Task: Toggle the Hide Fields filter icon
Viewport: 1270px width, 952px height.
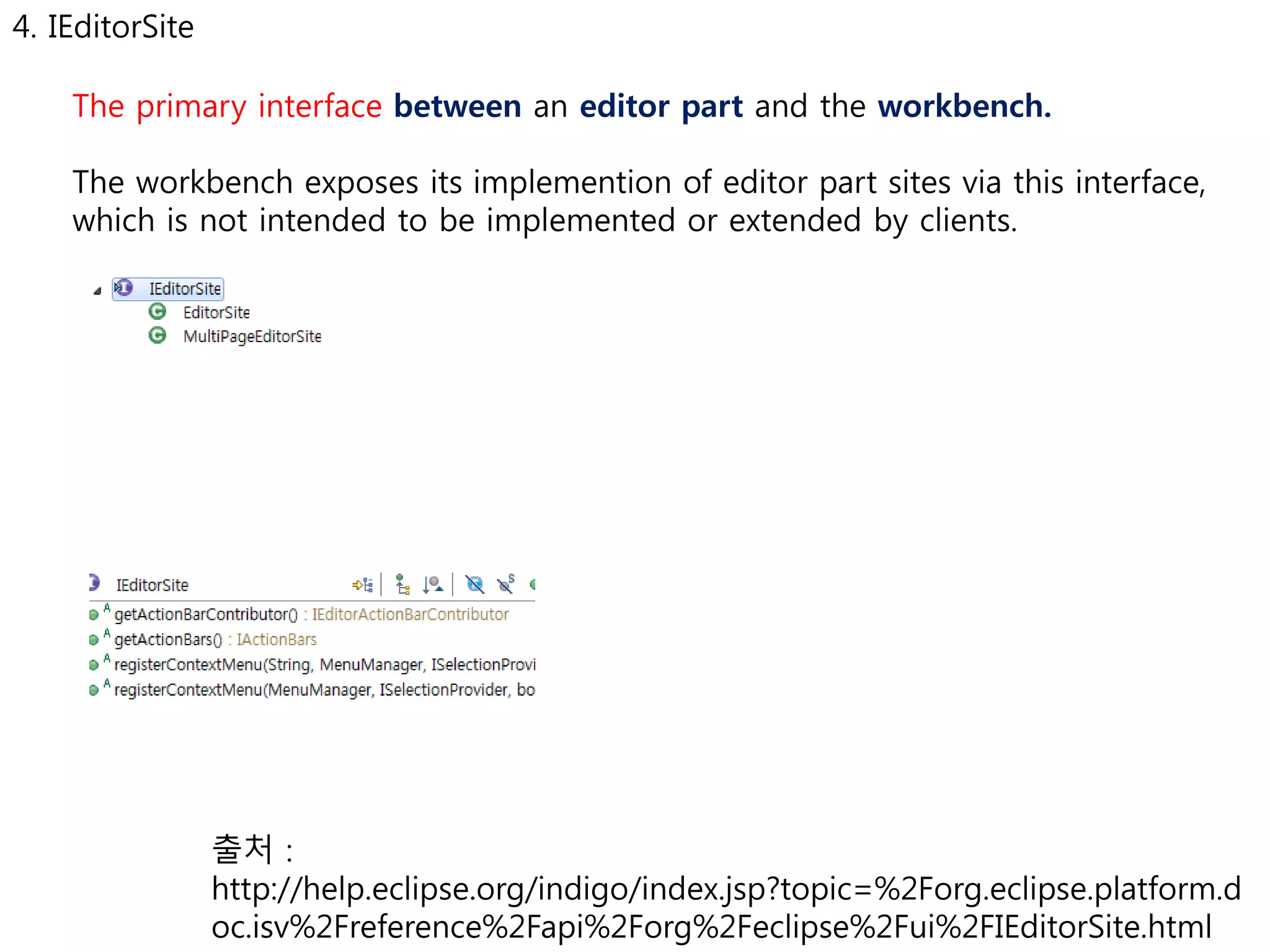Action: pyautogui.click(x=475, y=584)
